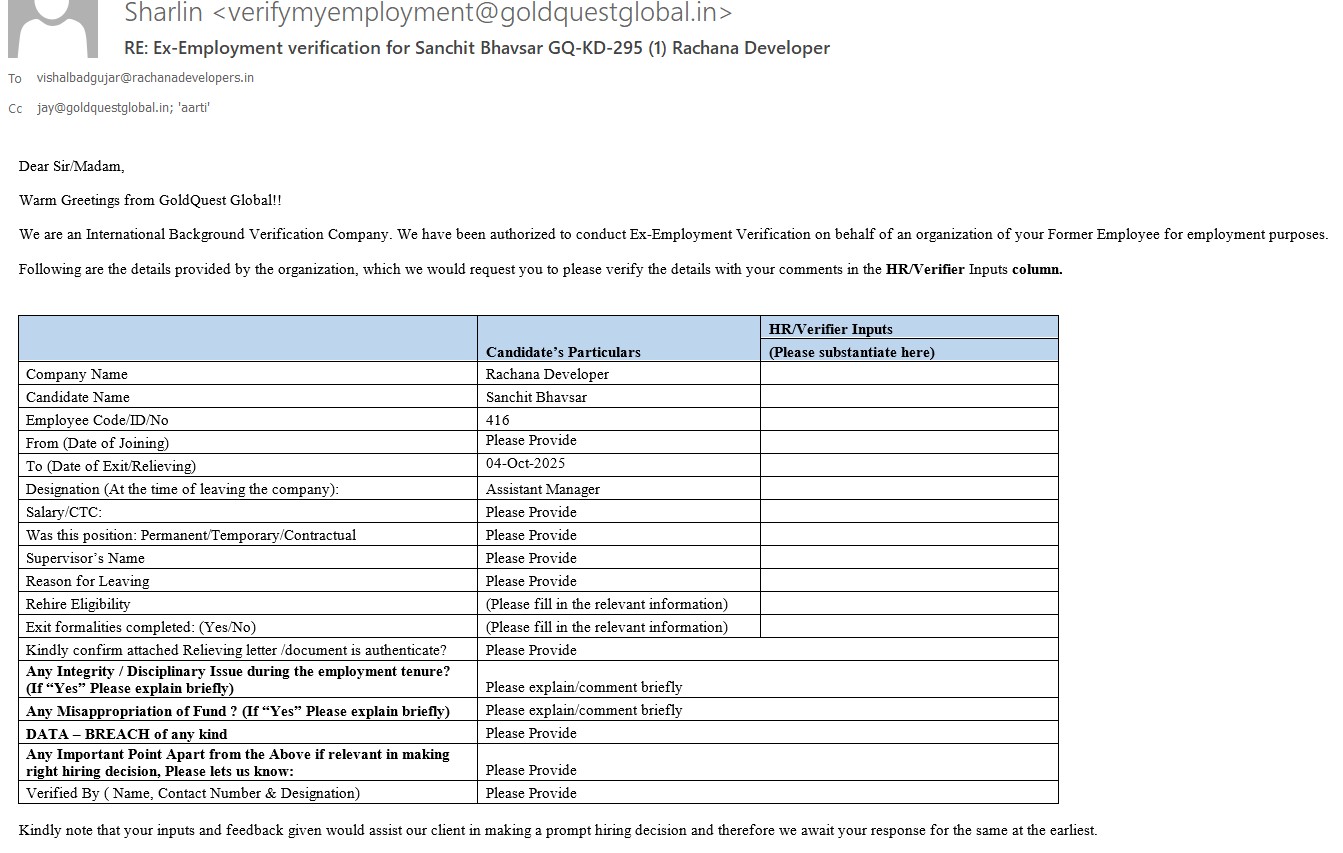Click verifier cell for Reason for Leaving
The image size is (1343, 853).
coord(908,581)
